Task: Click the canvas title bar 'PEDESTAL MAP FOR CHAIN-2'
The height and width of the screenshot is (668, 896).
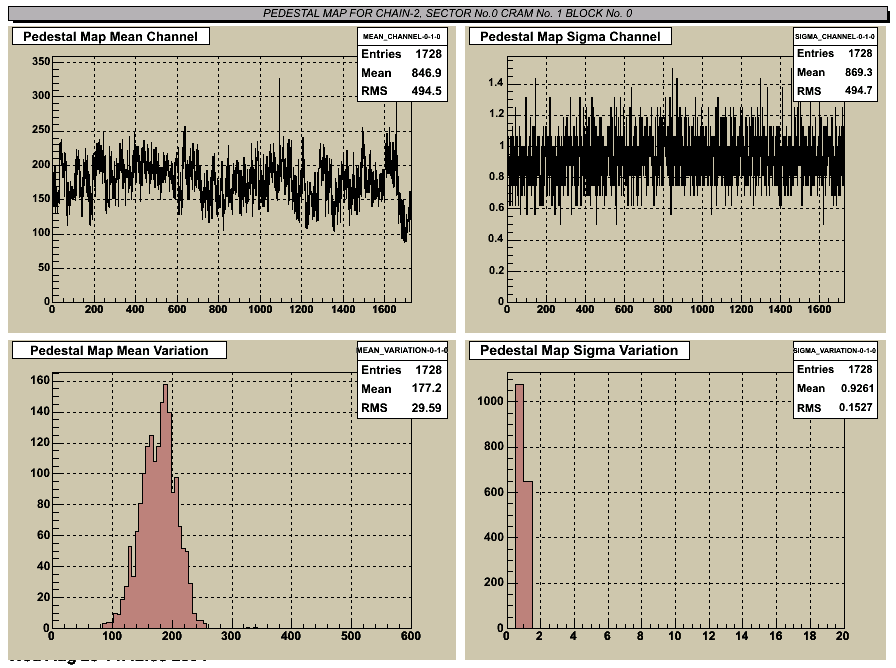Action: pos(447,13)
